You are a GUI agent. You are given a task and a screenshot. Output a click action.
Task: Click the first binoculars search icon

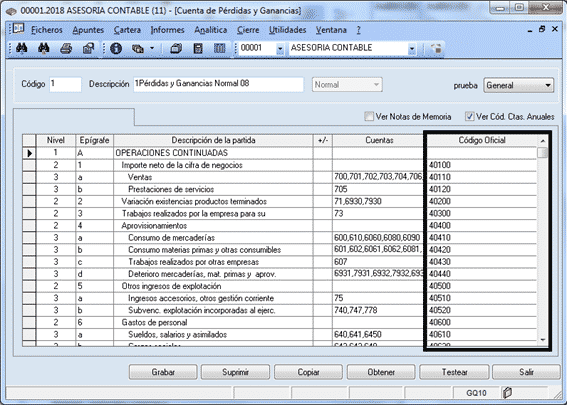(22, 48)
